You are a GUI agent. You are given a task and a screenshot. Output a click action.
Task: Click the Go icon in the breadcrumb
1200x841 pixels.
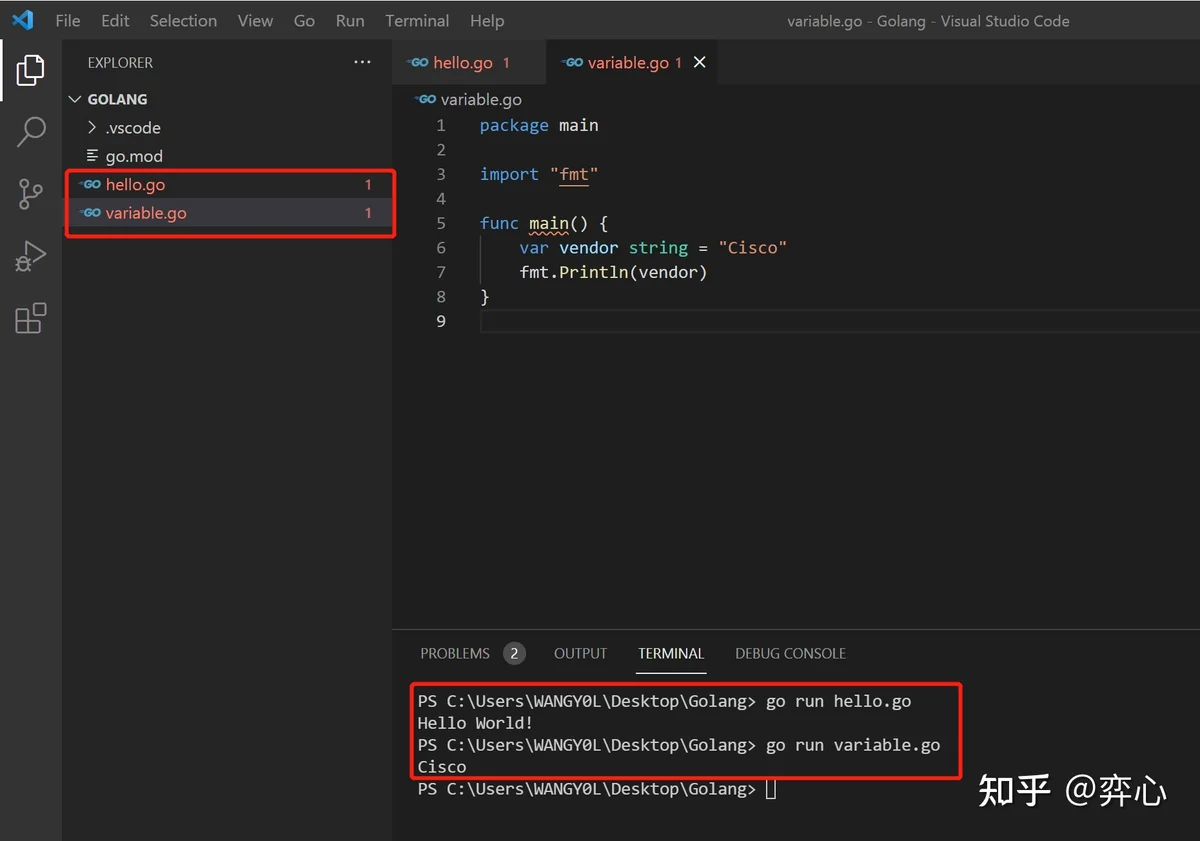426,99
